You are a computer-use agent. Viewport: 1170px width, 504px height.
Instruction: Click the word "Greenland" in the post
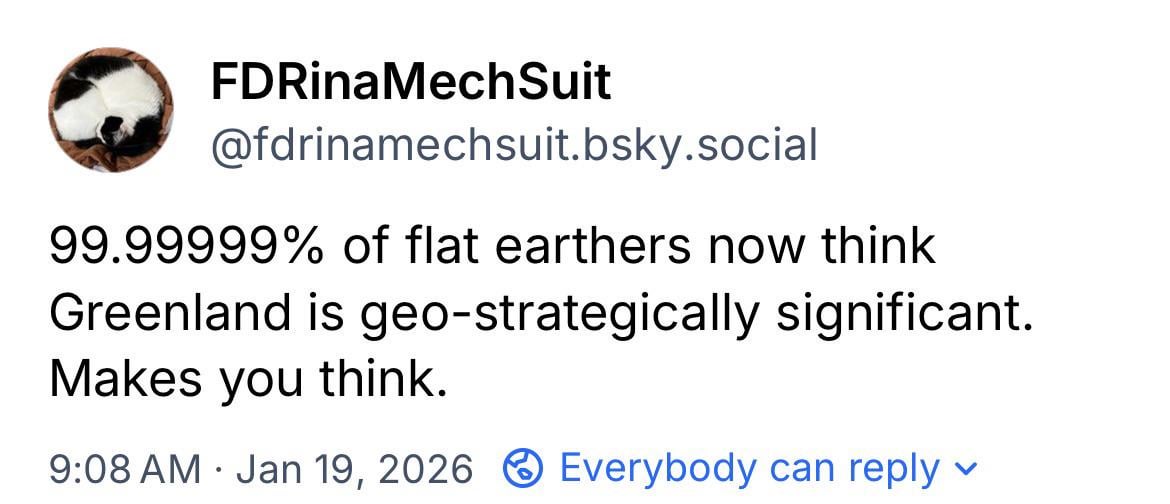(170, 314)
